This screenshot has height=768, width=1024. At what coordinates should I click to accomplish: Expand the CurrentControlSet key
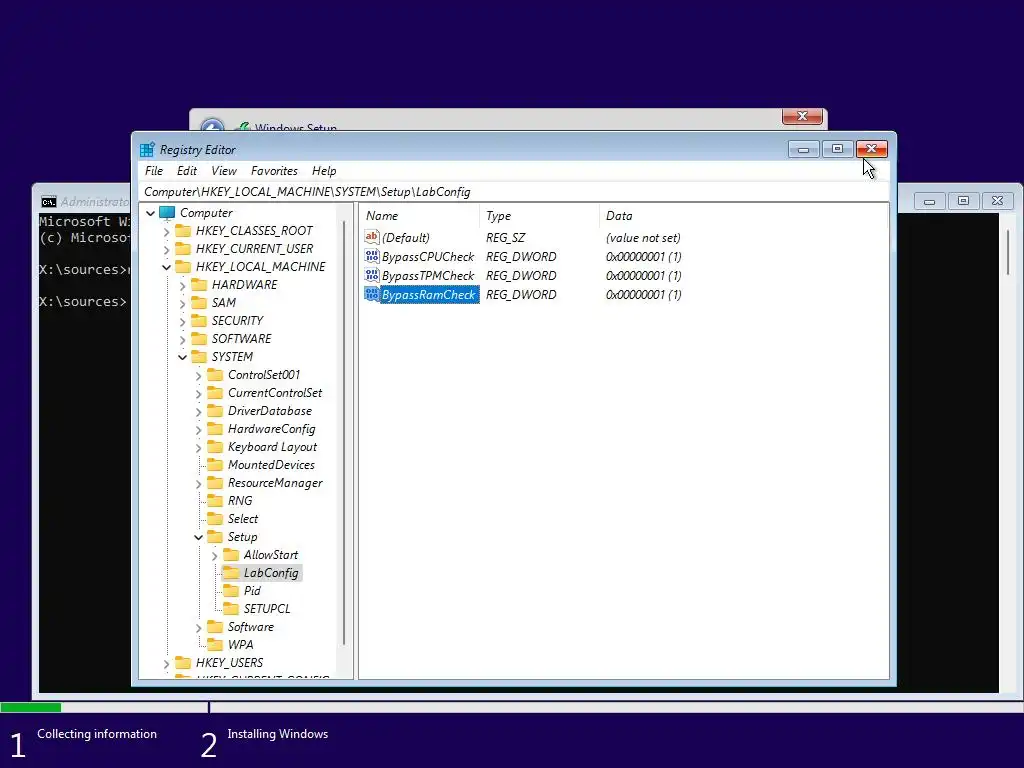tap(199, 394)
